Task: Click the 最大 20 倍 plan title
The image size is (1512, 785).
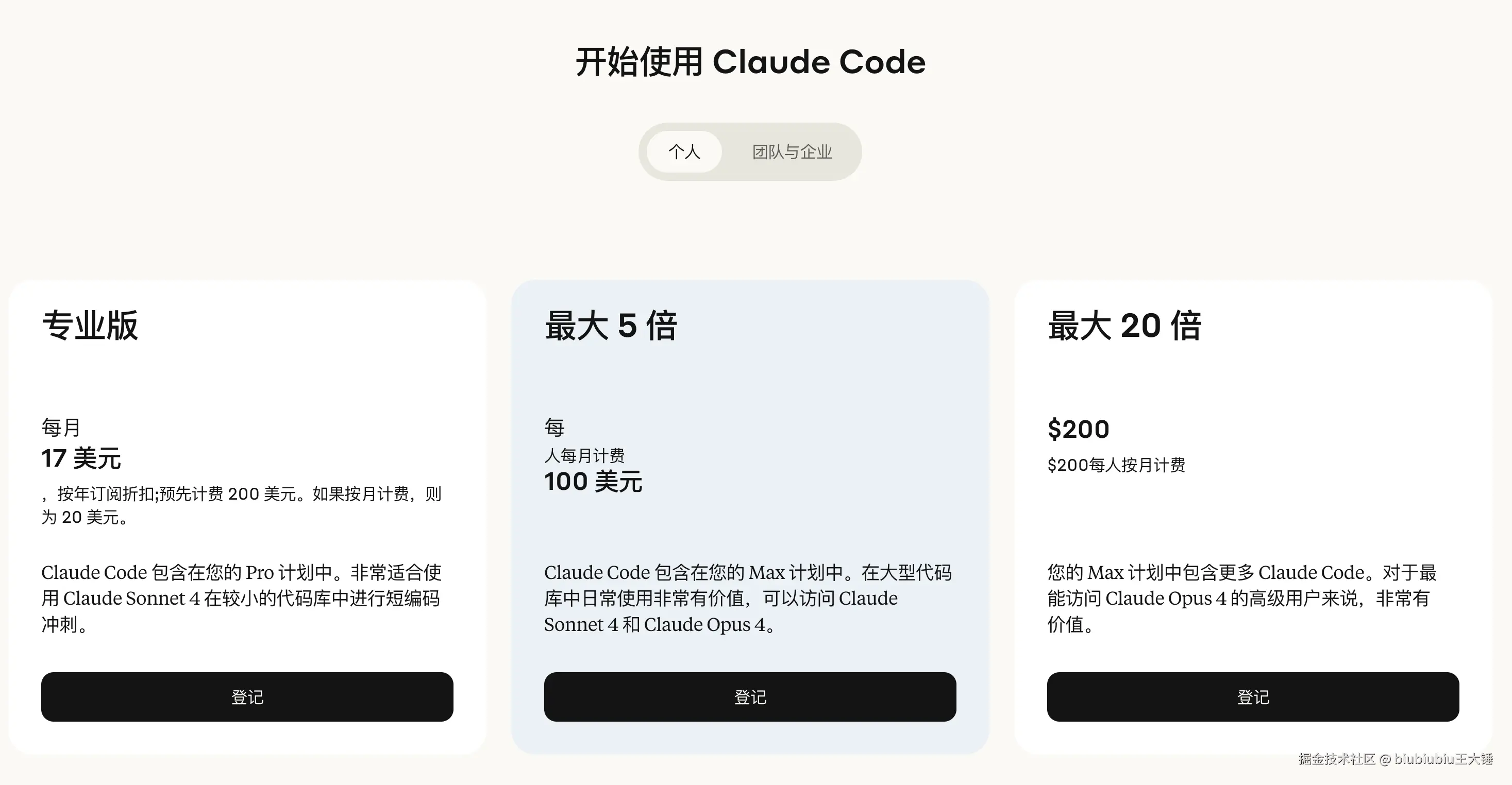Action: (1124, 326)
